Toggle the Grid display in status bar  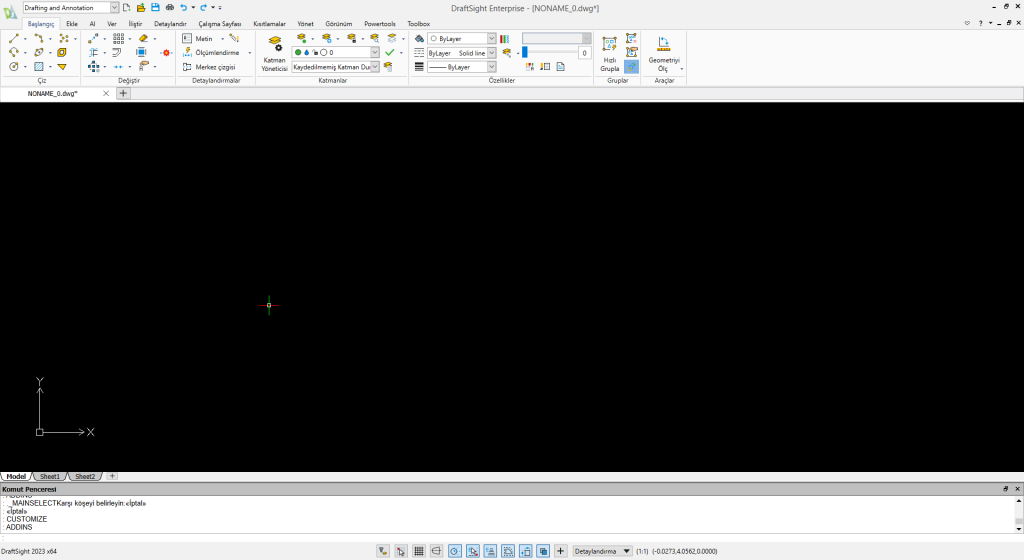tap(419, 551)
